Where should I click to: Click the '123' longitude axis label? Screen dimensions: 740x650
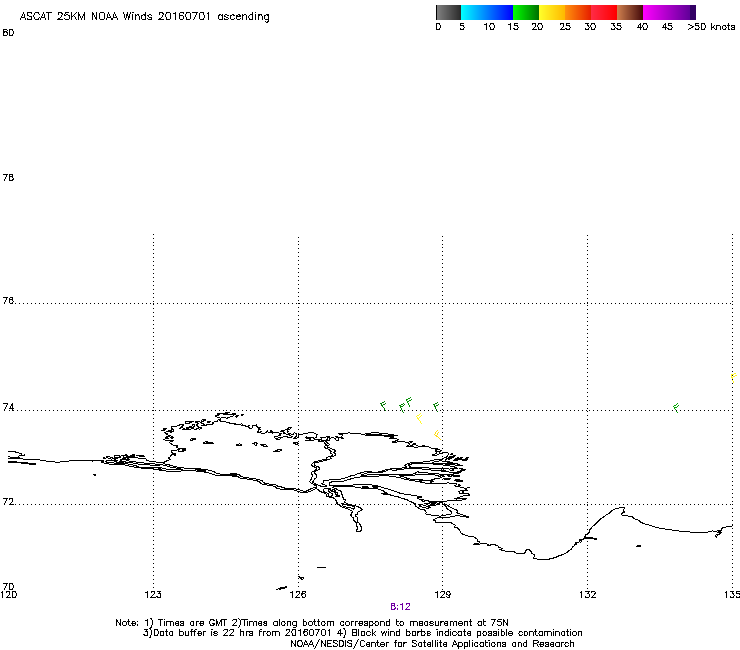pos(153,594)
